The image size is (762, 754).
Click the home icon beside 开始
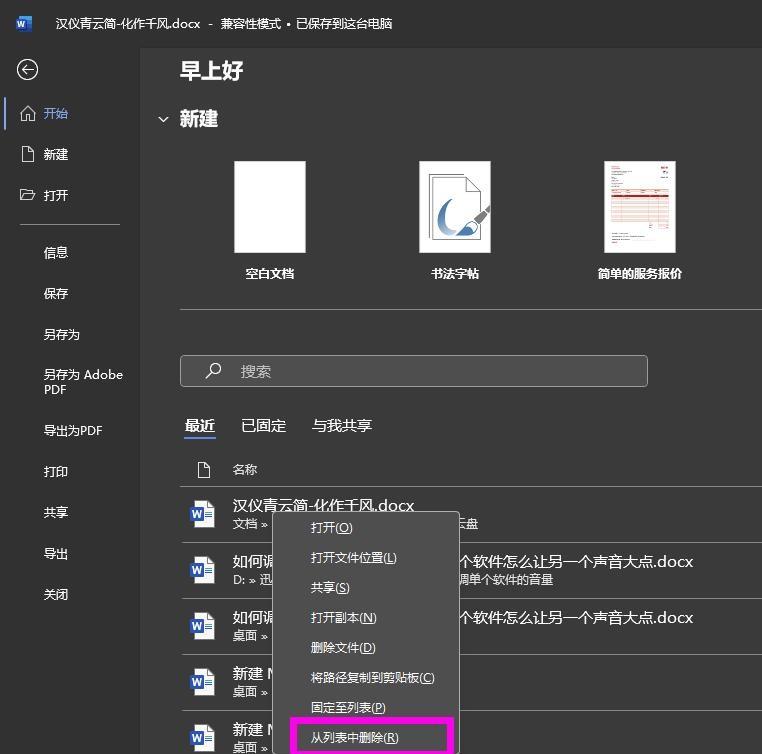(28, 113)
